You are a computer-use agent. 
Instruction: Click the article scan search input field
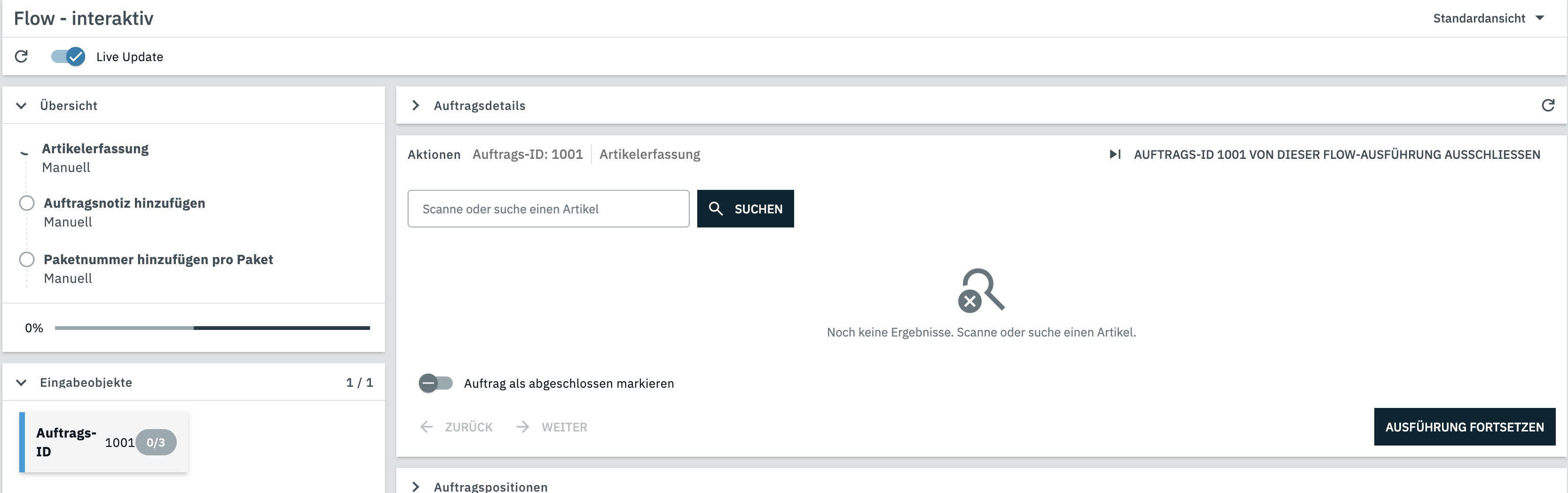click(x=548, y=209)
